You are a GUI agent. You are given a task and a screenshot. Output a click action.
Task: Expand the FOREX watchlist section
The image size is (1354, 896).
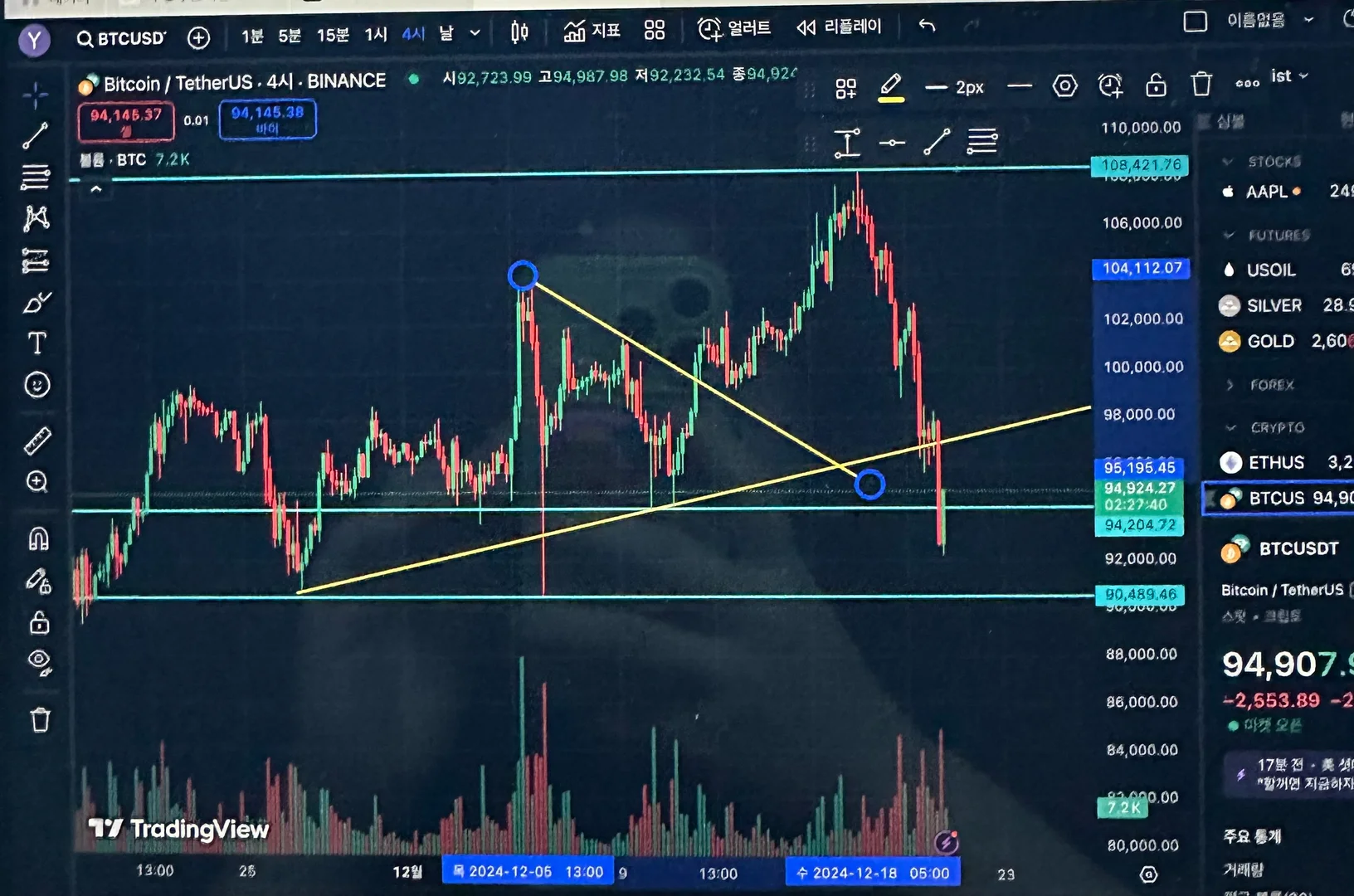point(1230,384)
